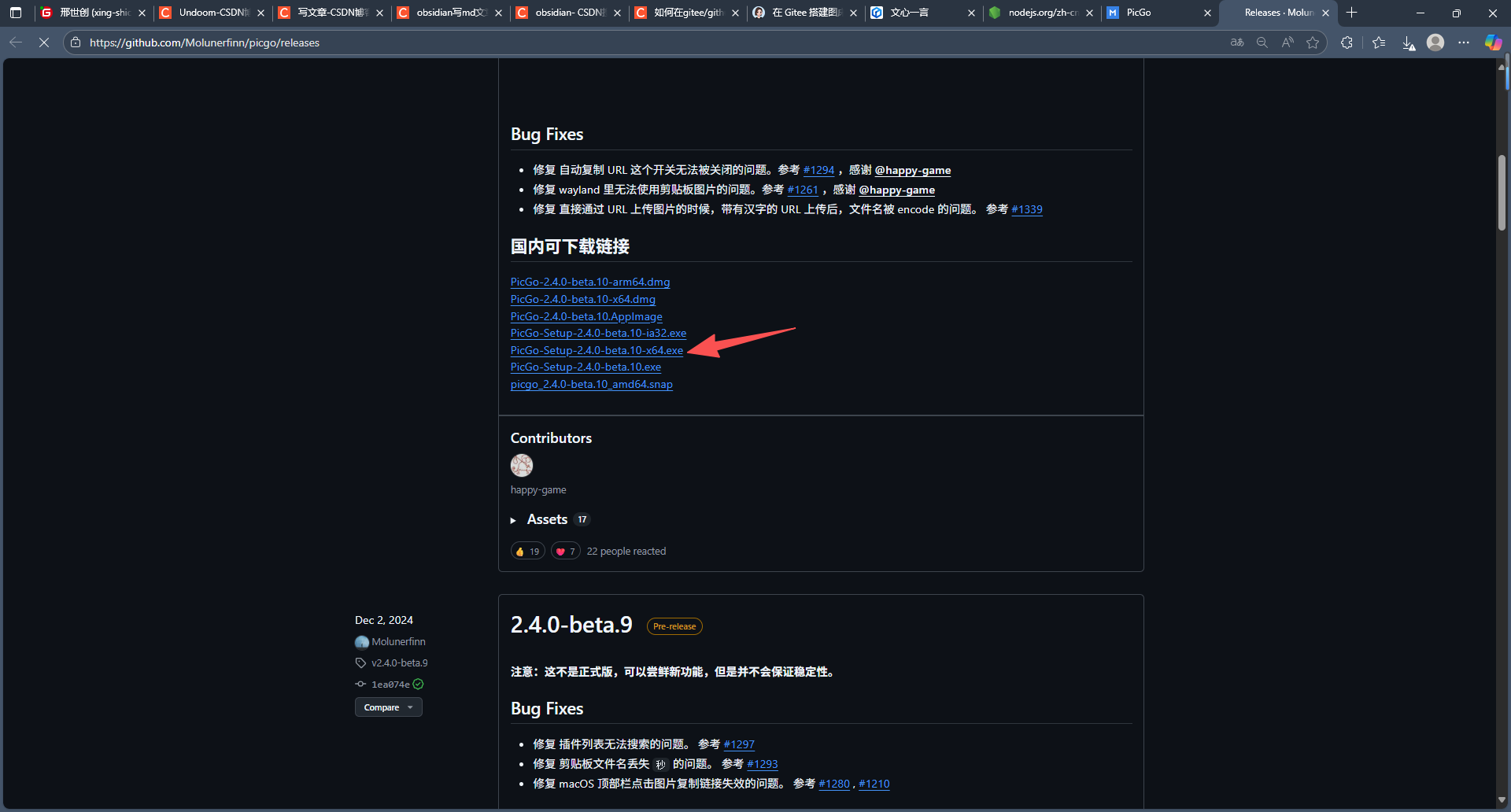Image resolution: width=1511 pixels, height=812 pixels.
Task: Click the 22 people reacted text
Action: (x=626, y=552)
